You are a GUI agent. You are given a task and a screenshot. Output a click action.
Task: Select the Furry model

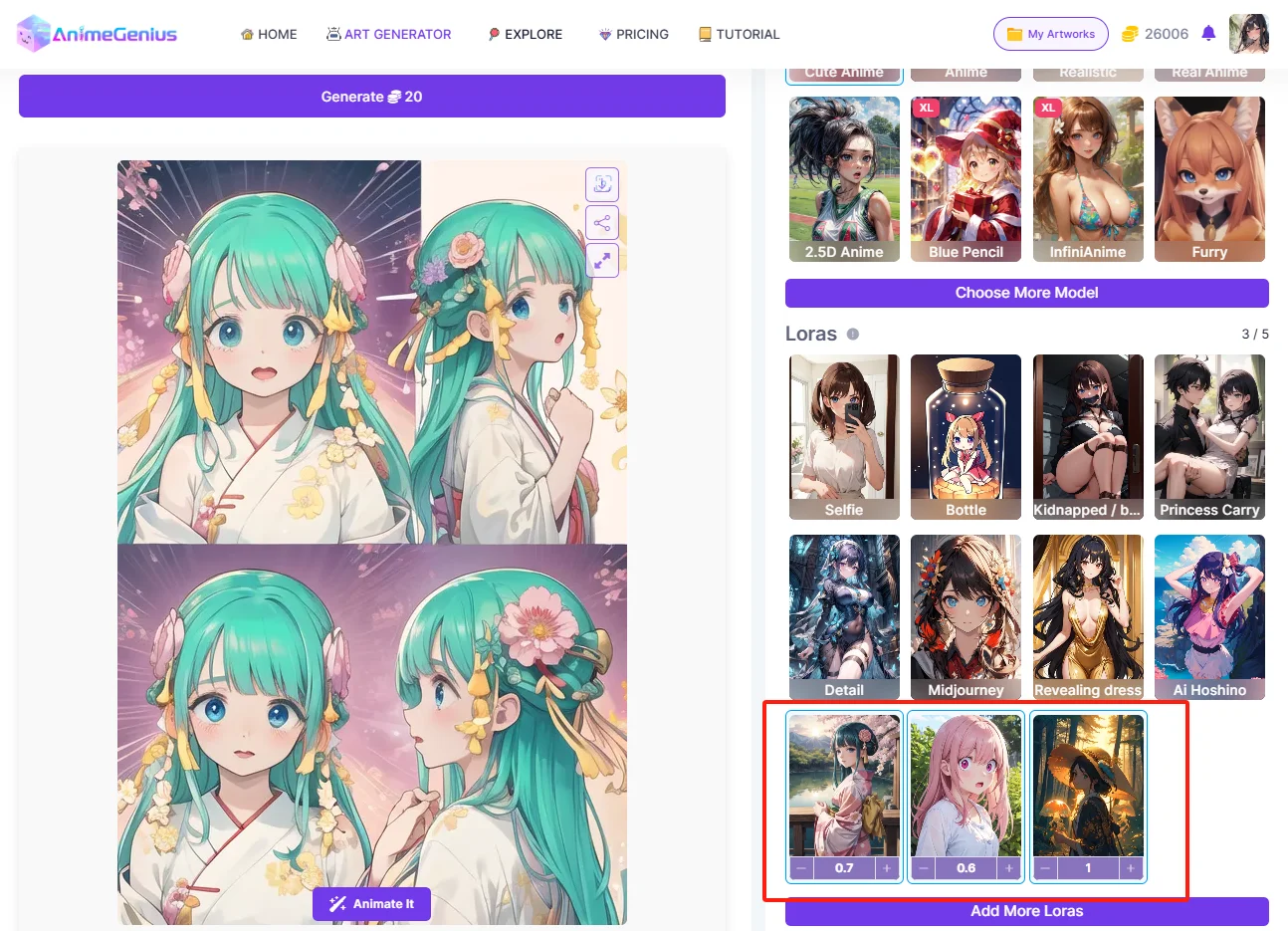(x=1209, y=179)
